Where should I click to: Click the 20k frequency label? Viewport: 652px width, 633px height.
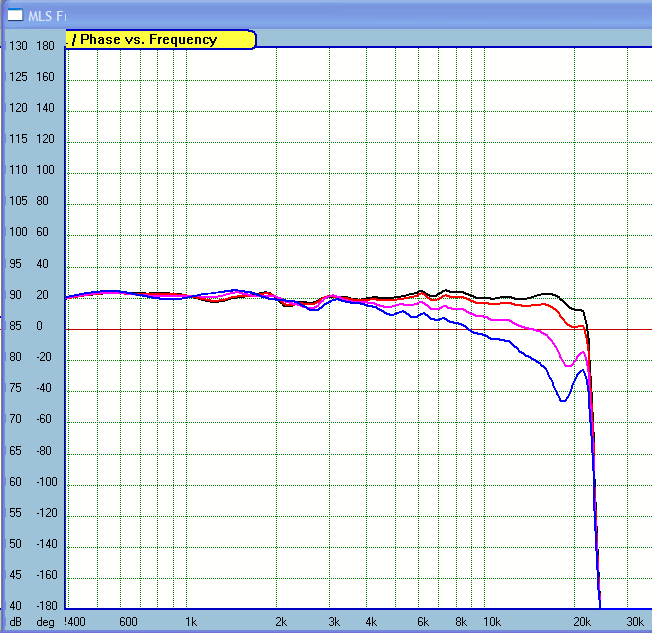[582, 621]
